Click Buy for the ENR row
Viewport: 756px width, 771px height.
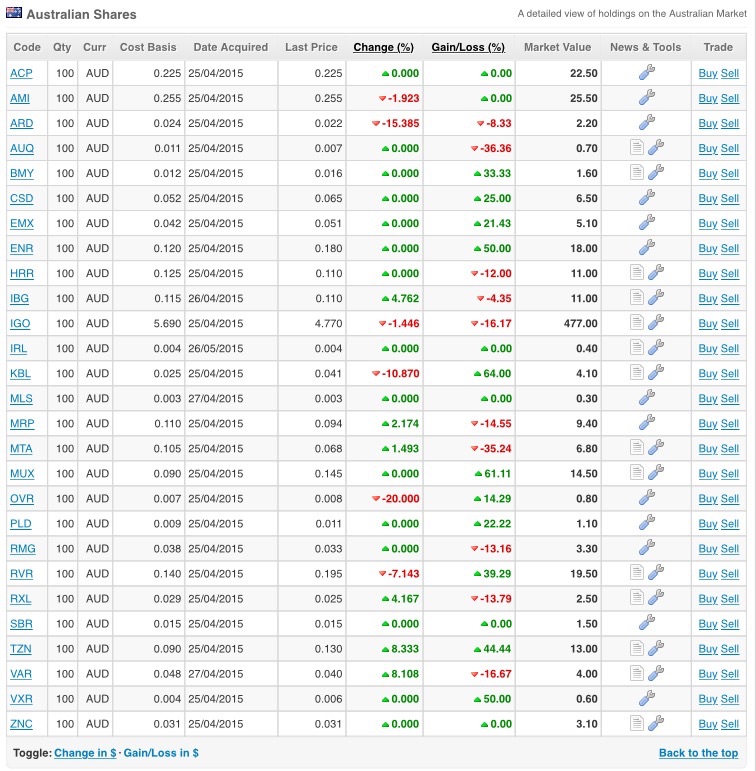click(708, 248)
